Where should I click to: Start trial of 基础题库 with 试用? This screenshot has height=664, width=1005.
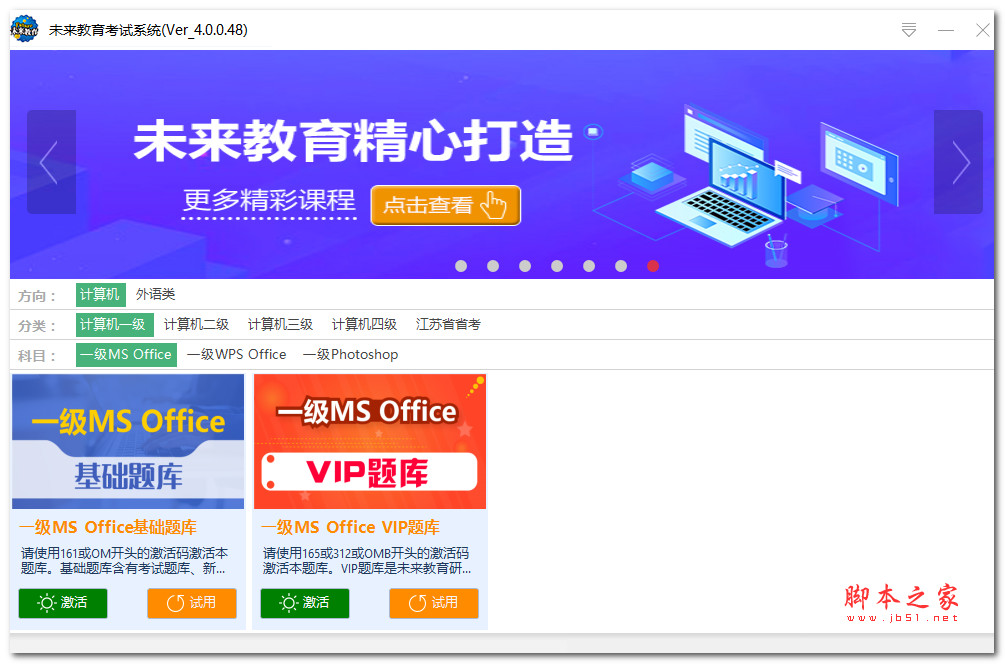[x=192, y=603]
